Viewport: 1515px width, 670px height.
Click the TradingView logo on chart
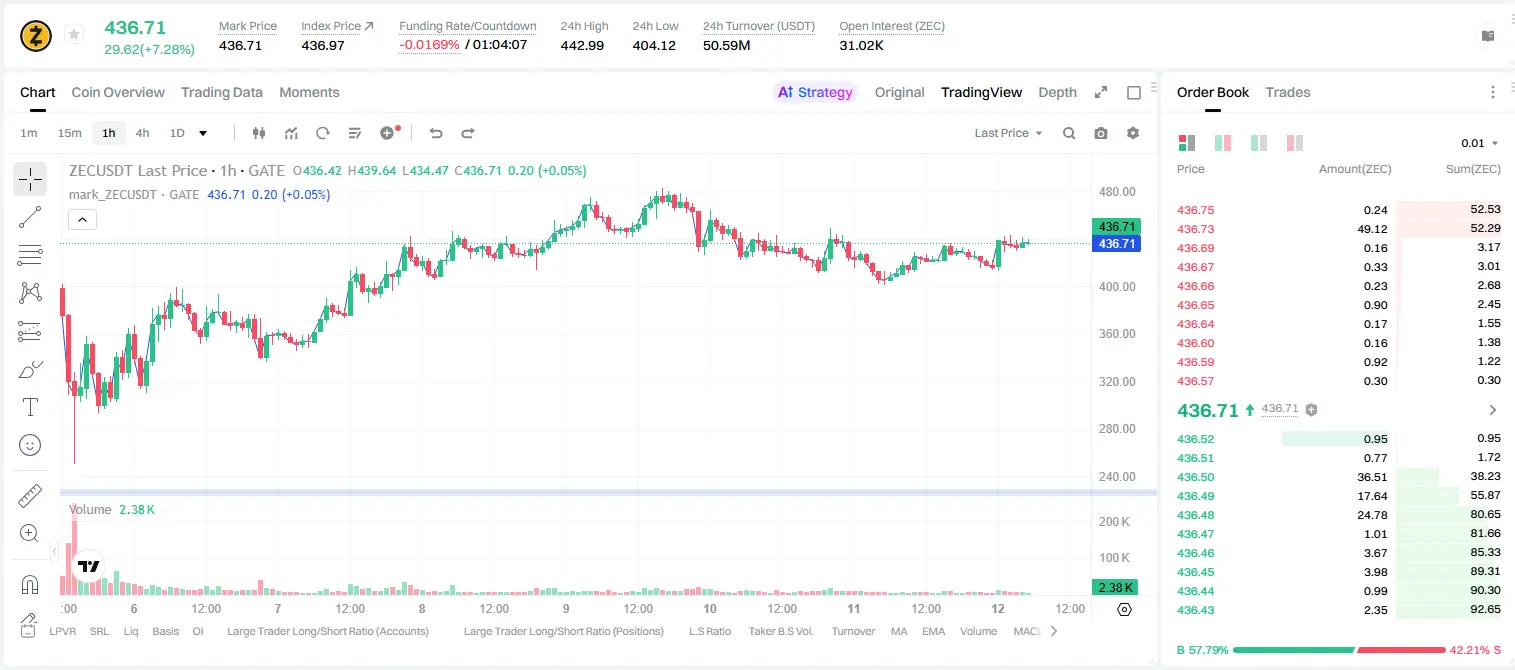coord(89,566)
